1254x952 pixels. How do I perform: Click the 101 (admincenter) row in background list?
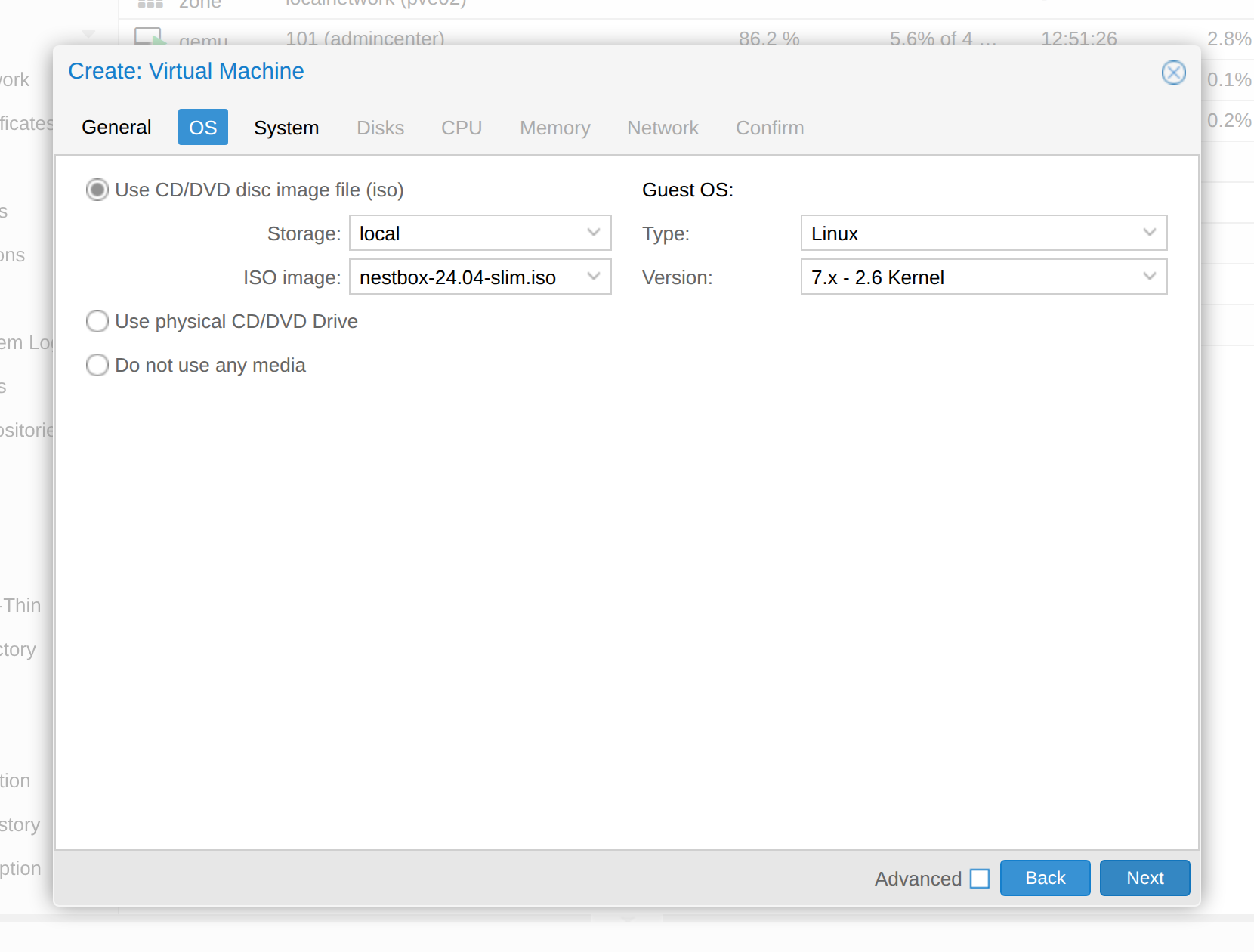pos(365,38)
